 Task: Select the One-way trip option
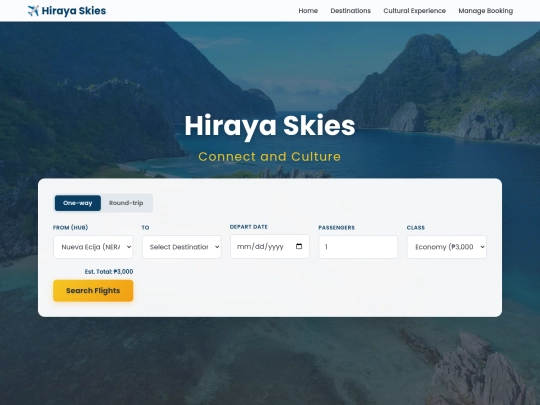pyautogui.click(x=78, y=203)
